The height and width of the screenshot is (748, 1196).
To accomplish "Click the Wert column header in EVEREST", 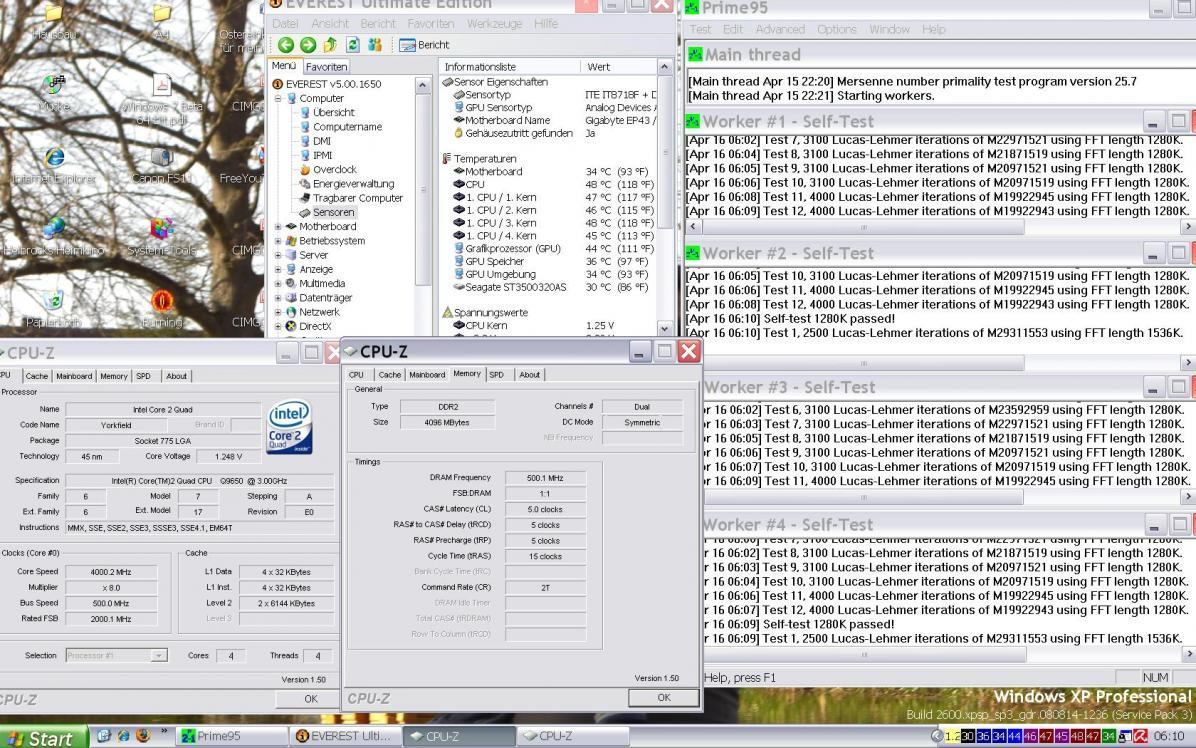I will point(619,67).
